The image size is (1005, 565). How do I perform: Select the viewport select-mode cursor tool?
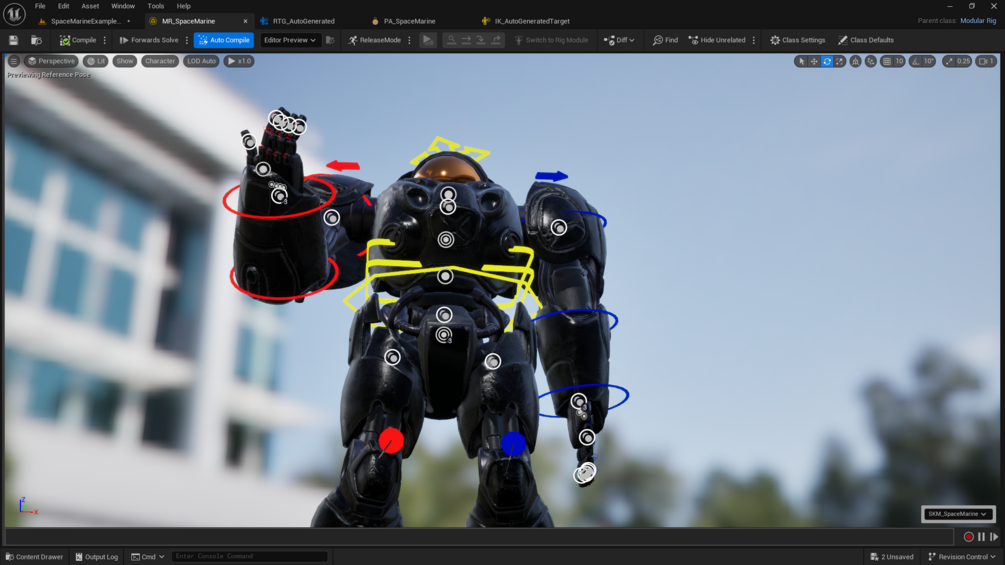[x=801, y=61]
